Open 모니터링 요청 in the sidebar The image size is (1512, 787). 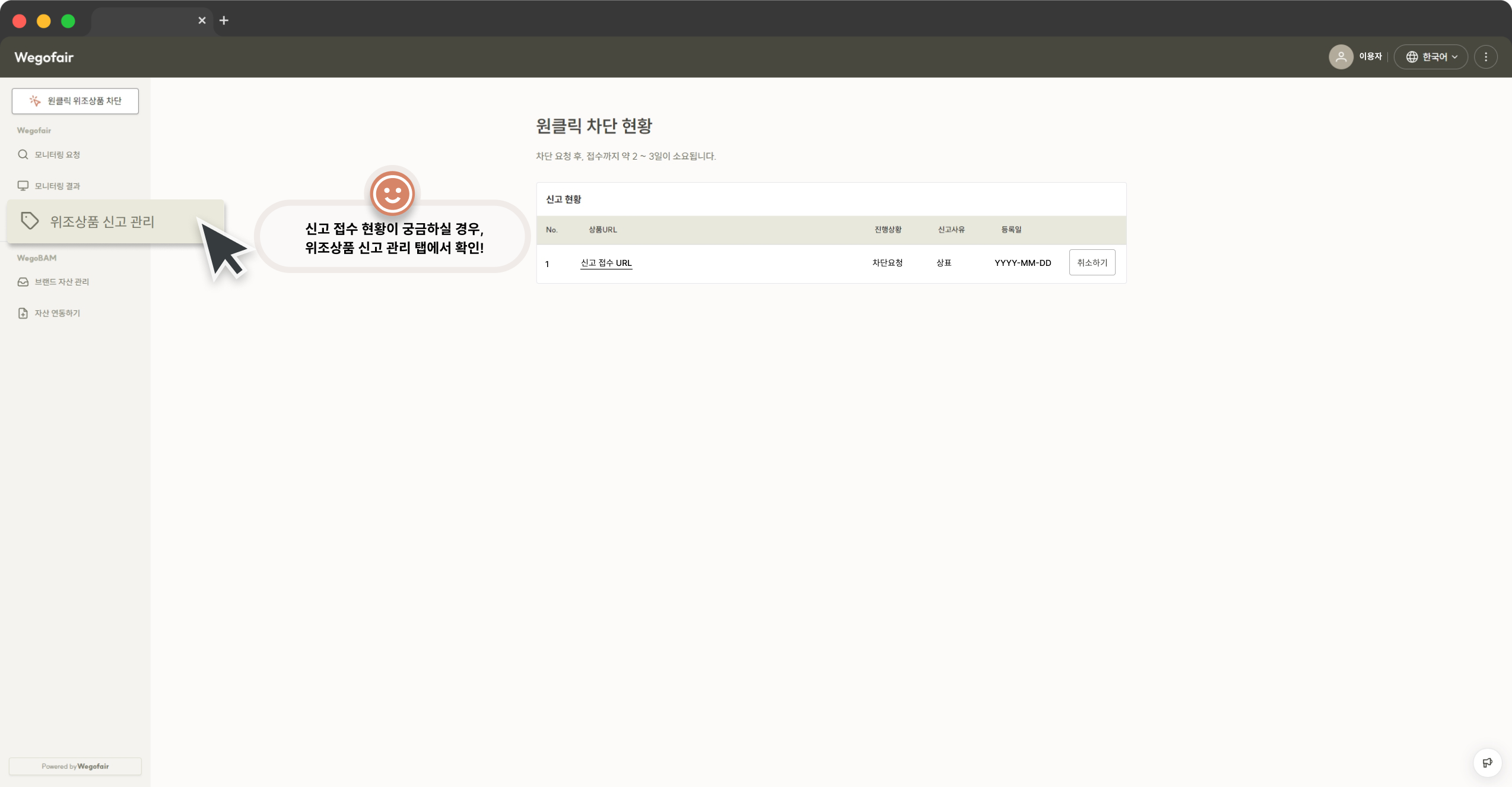point(57,155)
